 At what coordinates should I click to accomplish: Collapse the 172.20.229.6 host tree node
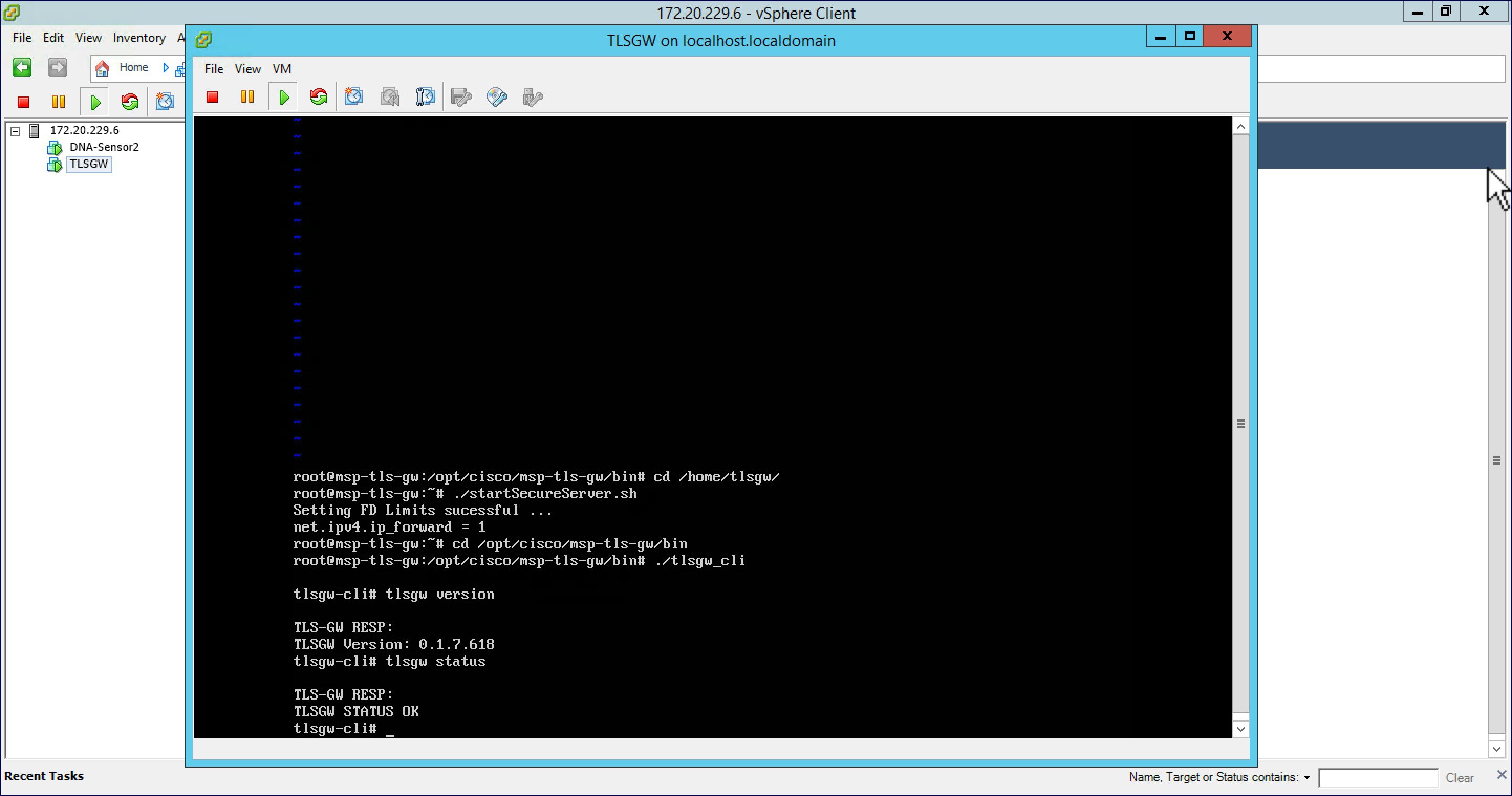point(15,131)
